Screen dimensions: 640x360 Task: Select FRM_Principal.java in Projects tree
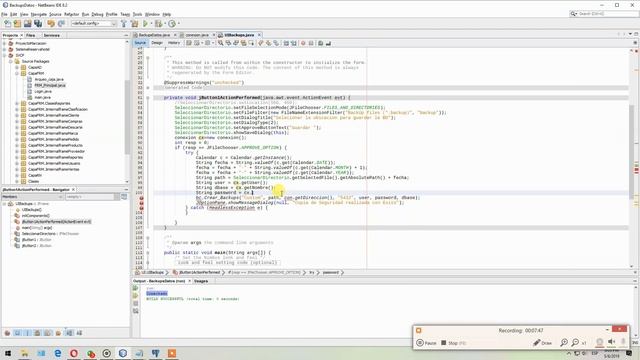(x=49, y=85)
